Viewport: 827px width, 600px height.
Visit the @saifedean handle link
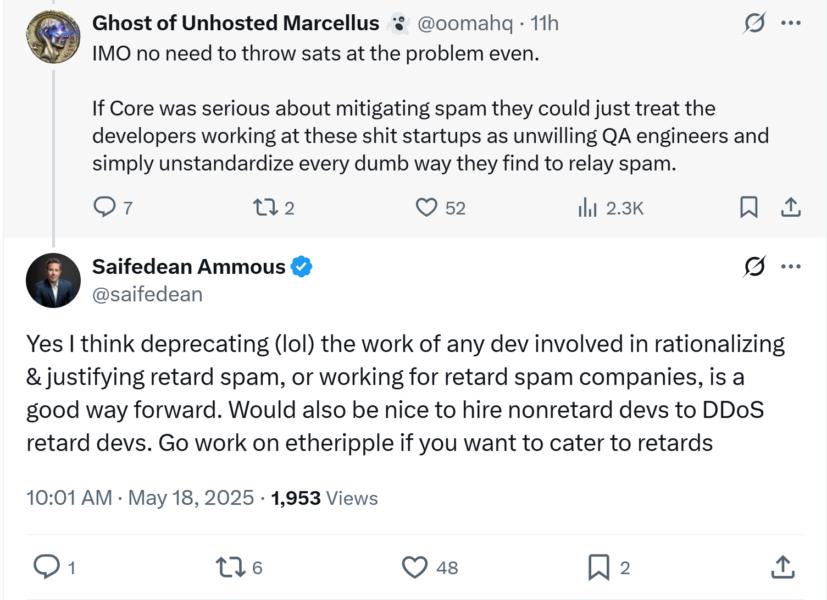tap(147, 294)
